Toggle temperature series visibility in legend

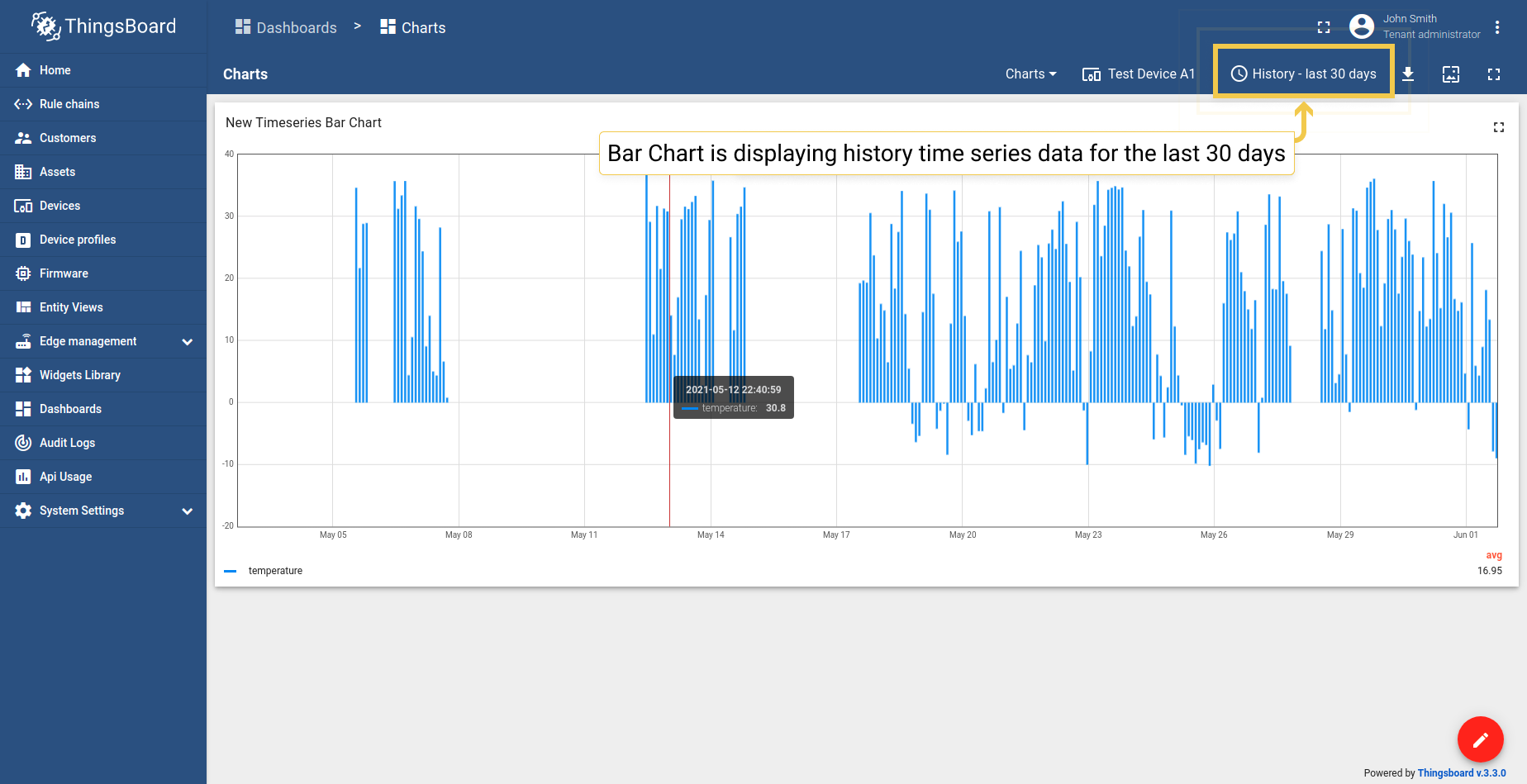[x=275, y=571]
